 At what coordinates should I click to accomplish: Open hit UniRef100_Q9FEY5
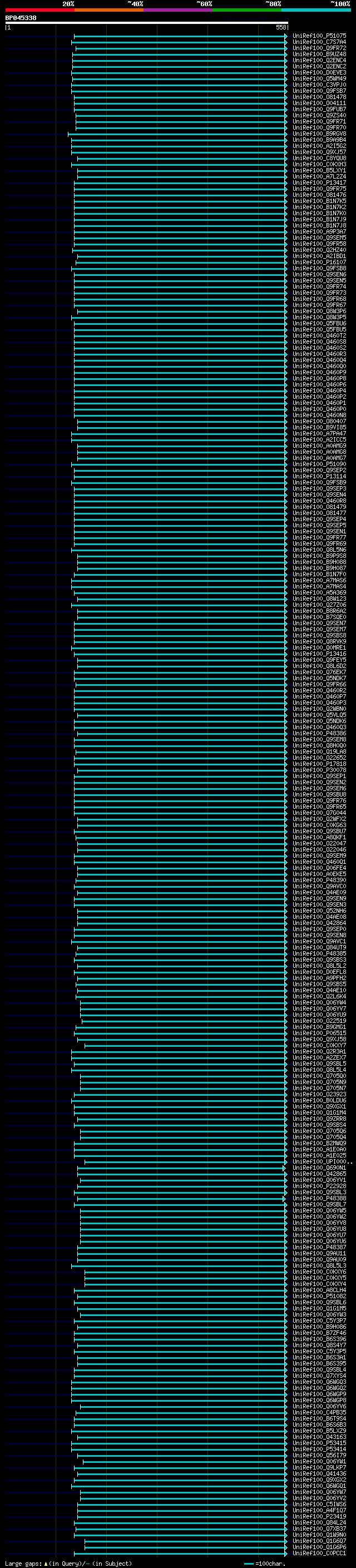point(319,660)
